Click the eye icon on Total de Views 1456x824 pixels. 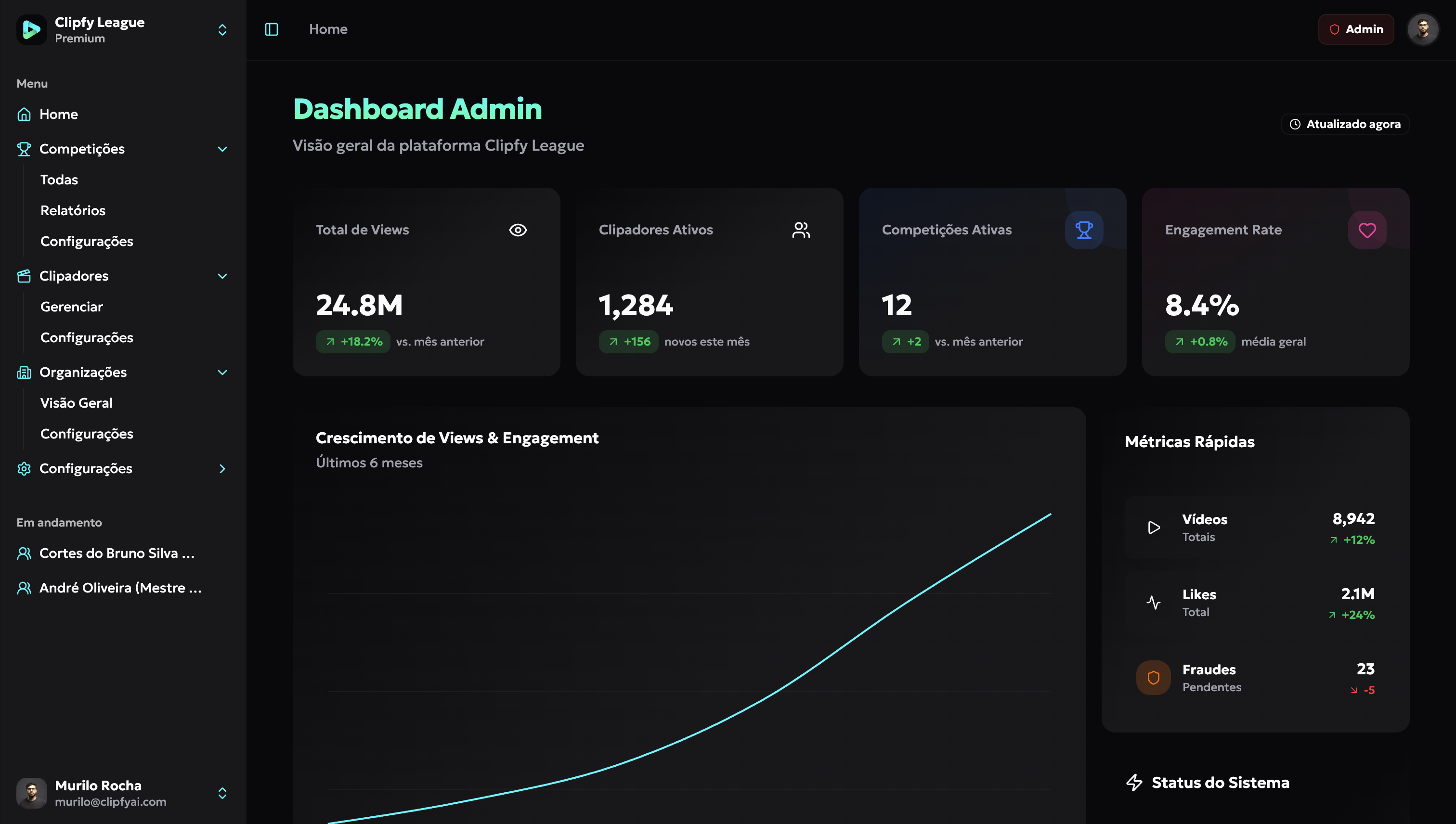click(518, 230)
